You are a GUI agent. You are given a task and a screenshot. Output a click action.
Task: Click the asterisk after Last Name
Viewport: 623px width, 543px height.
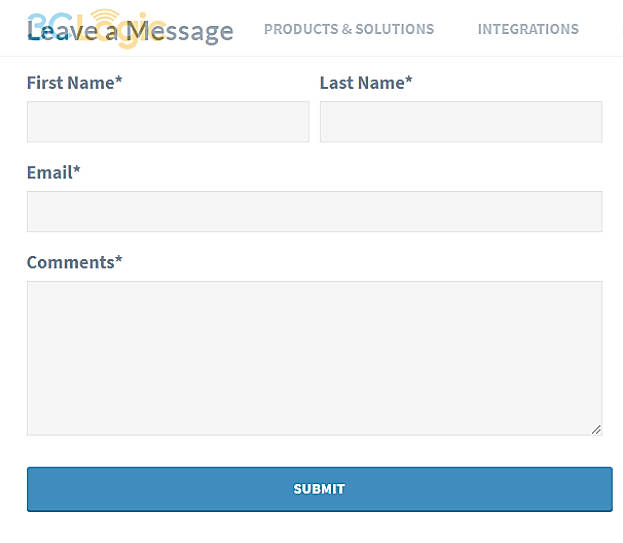[409, 81]
